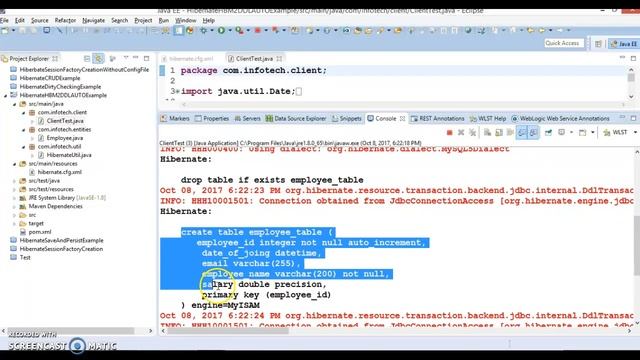The width and height of the screenshot is (640, 360).
Task: Click the Console horizontal scrollbar thumb
Action: coord(228,331)
